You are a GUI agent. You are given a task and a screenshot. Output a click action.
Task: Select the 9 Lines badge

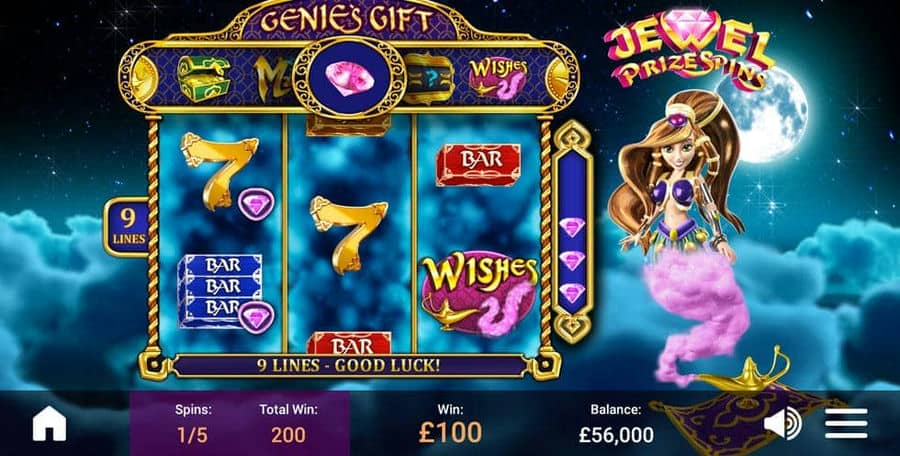127,226
